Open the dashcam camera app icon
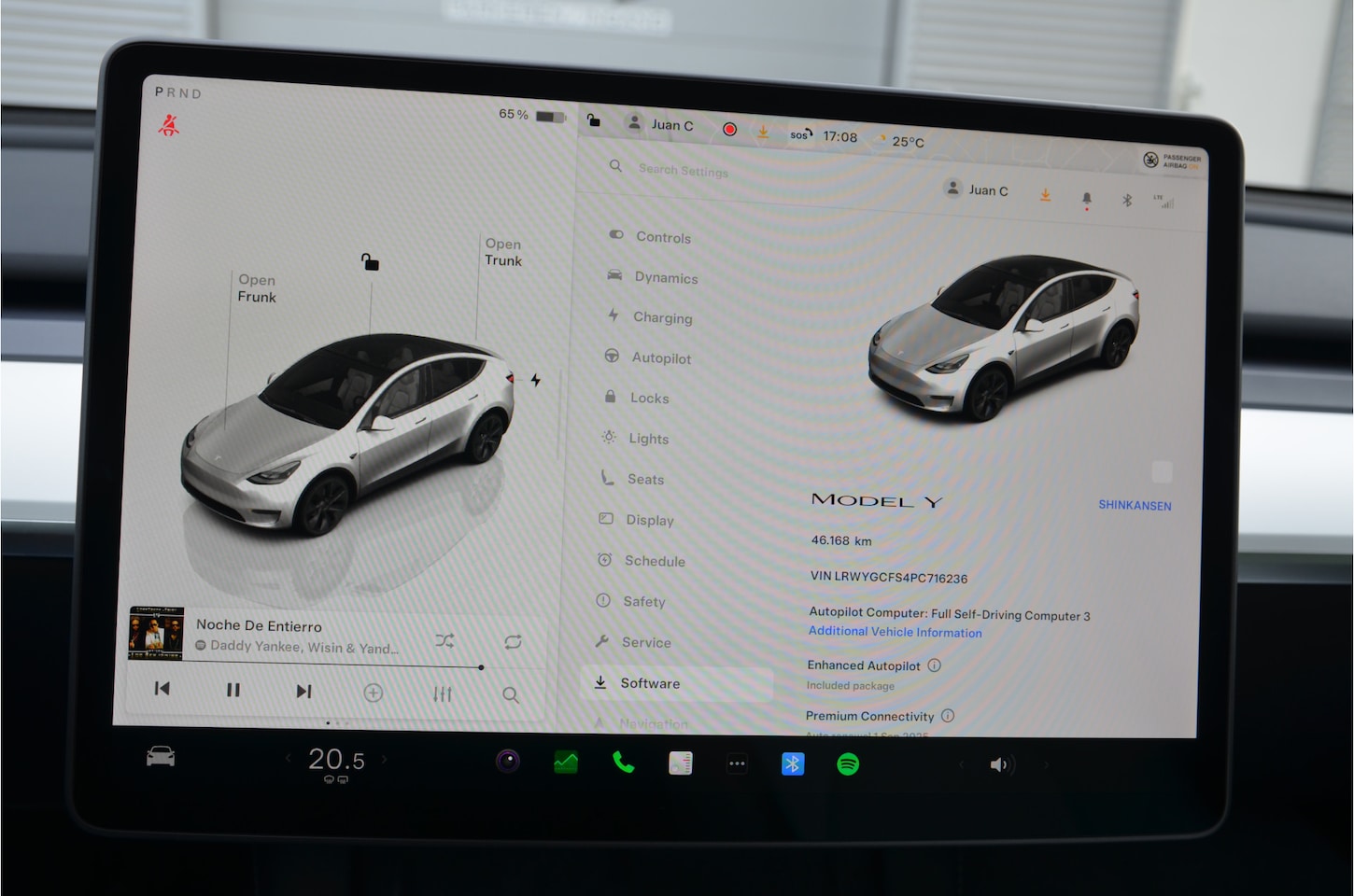 [508, 762]
